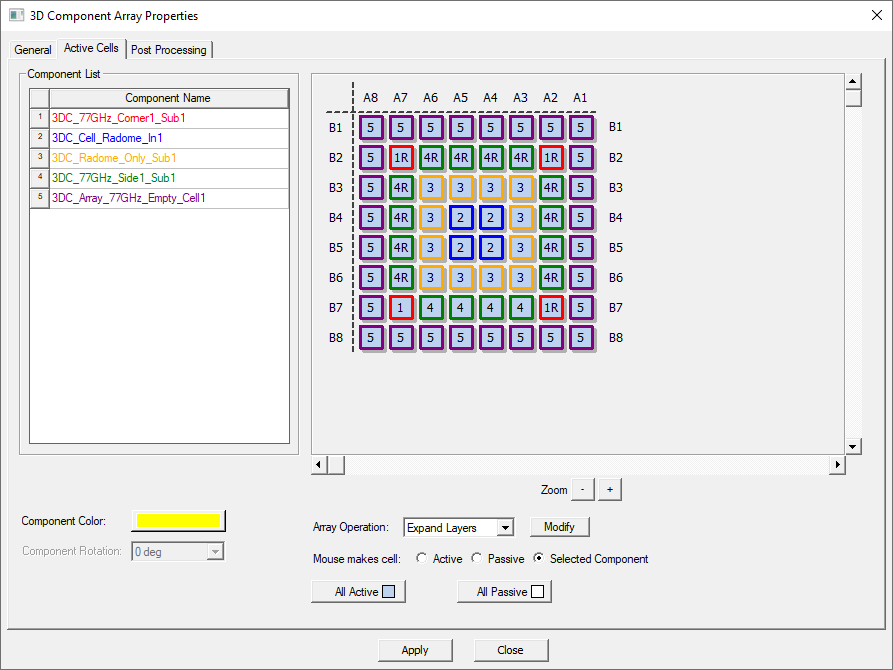Select 3DC_Array_77GHz_Empty_Cell1 in component list
Viewport: 893px width, 670px height.
coord(170,198)
